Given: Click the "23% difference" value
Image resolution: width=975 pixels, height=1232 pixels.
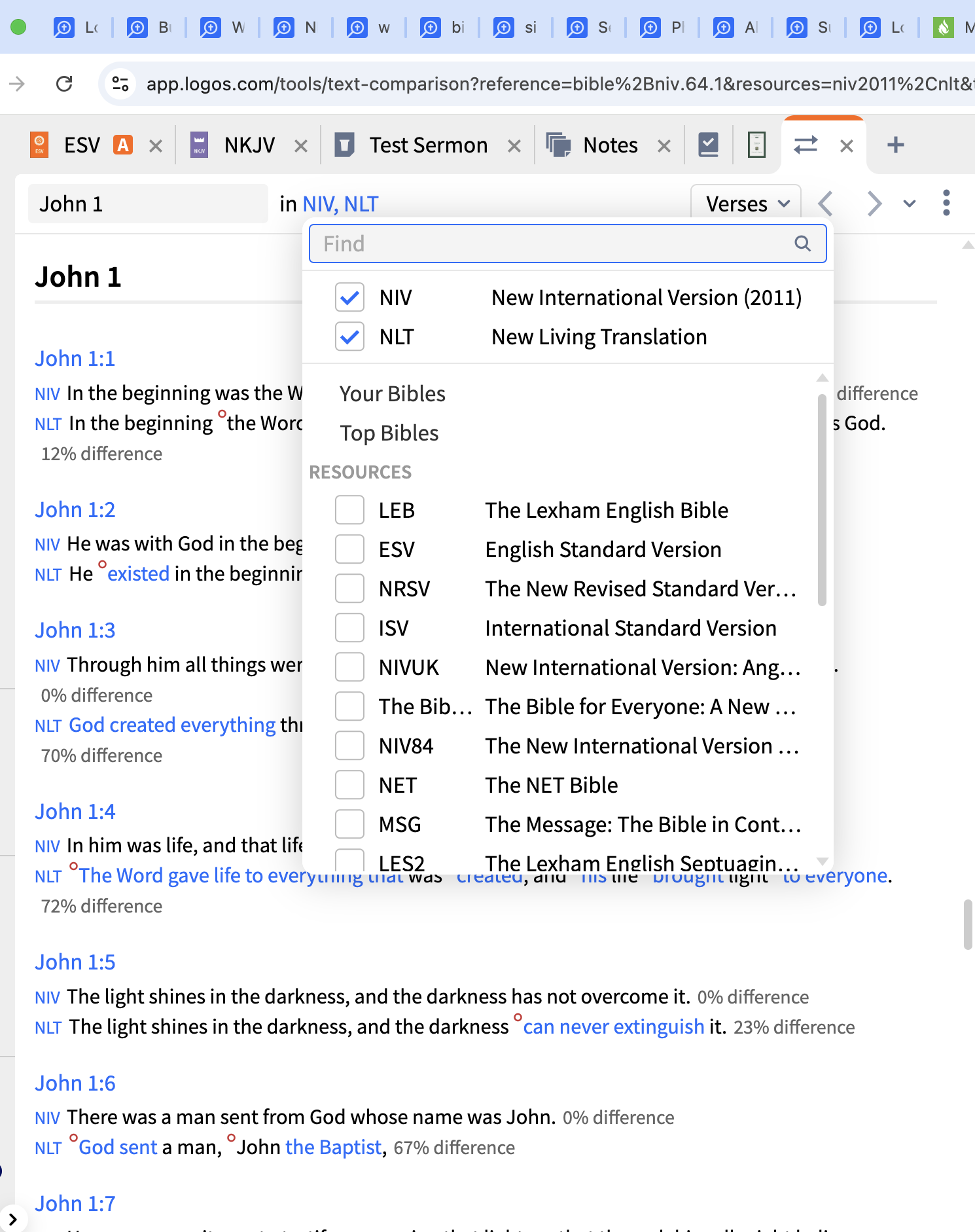Looking at the screenshot, I should pyautogui.click(x=794, y=1027).
